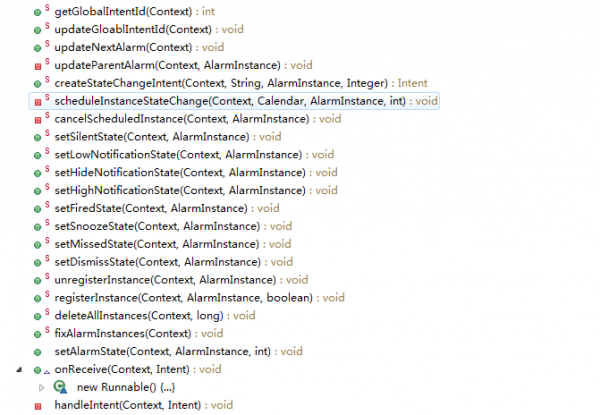Collapse the onReceive method node
The image size is (600, 415).
click(x=19, y=369)
